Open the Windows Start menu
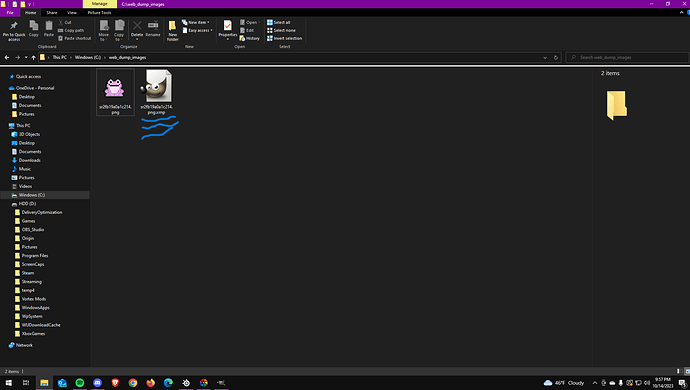Screen dimensions: 690x390 8,383
